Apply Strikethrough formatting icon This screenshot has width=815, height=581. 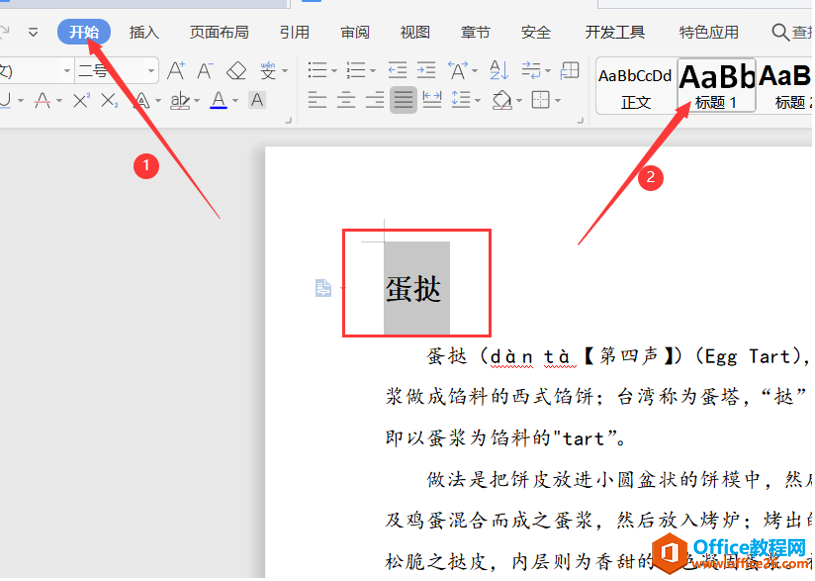pyautogui.click(x=43, y=100)
